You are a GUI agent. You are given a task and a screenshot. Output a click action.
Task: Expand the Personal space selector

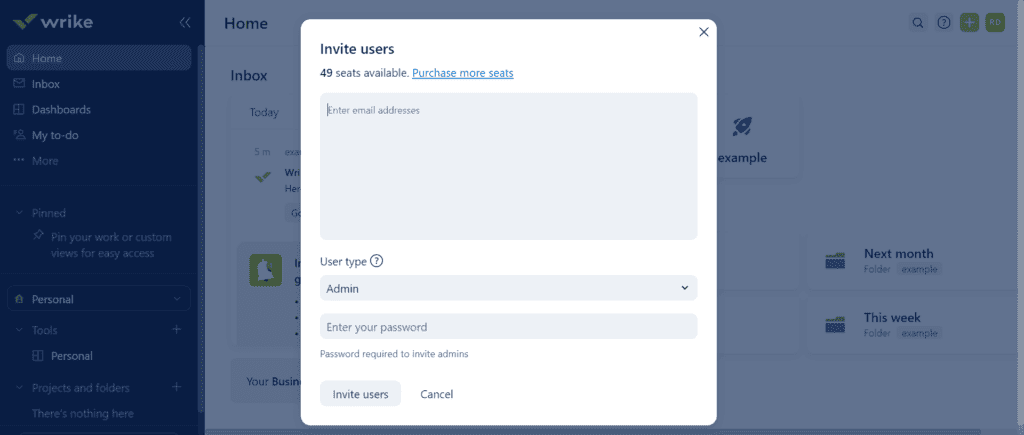tap(99, 299)
